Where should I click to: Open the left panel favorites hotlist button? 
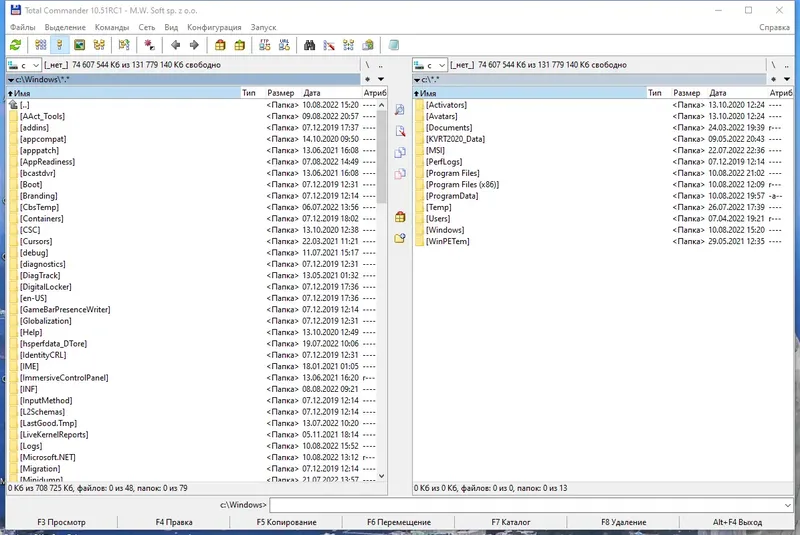[x=367, y=79]
